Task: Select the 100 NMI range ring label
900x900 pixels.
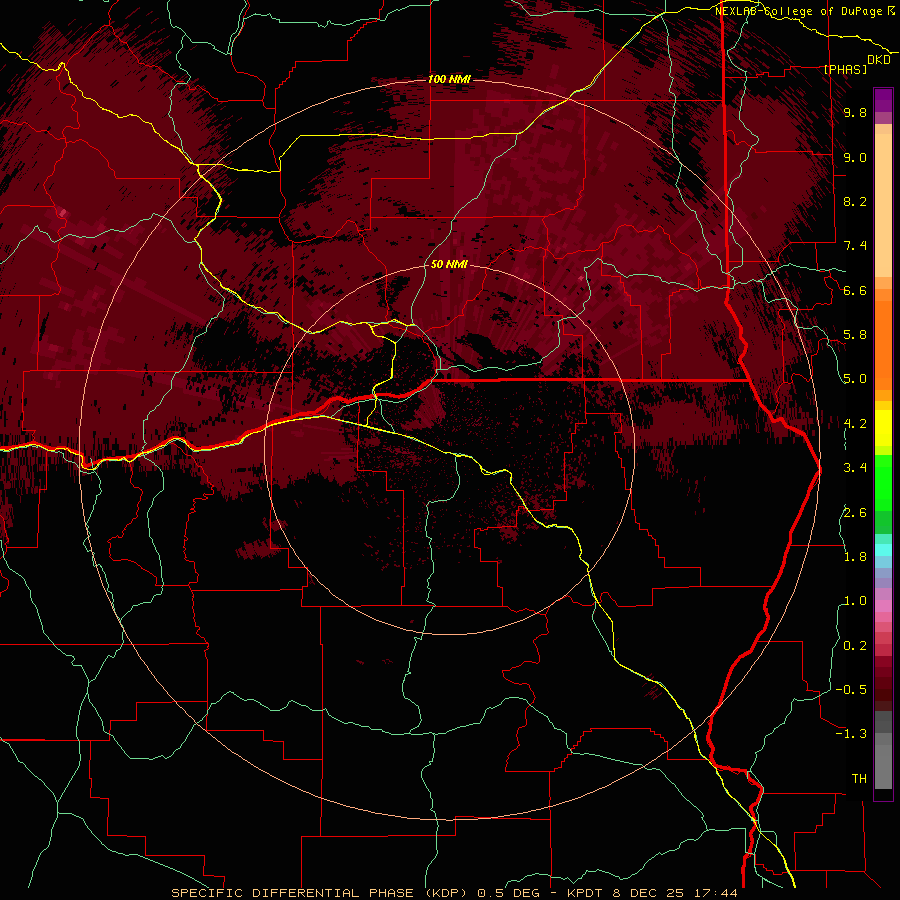Action: 449,79
